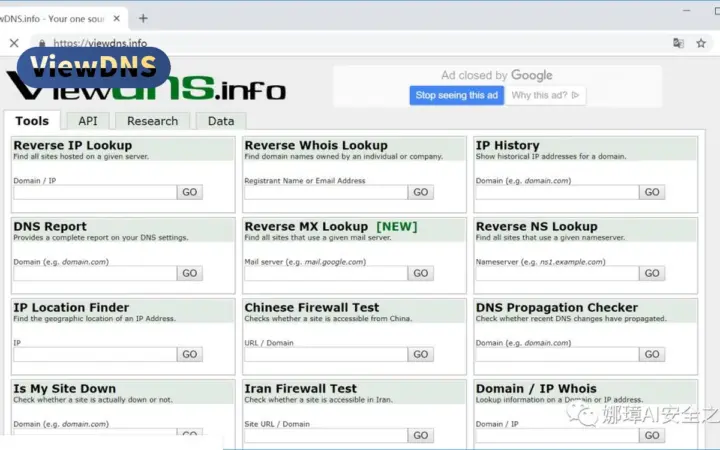Click the Reverse IP Lookup heading
Viewport: 720px width, 450px height.
click(x=73, y=145)
